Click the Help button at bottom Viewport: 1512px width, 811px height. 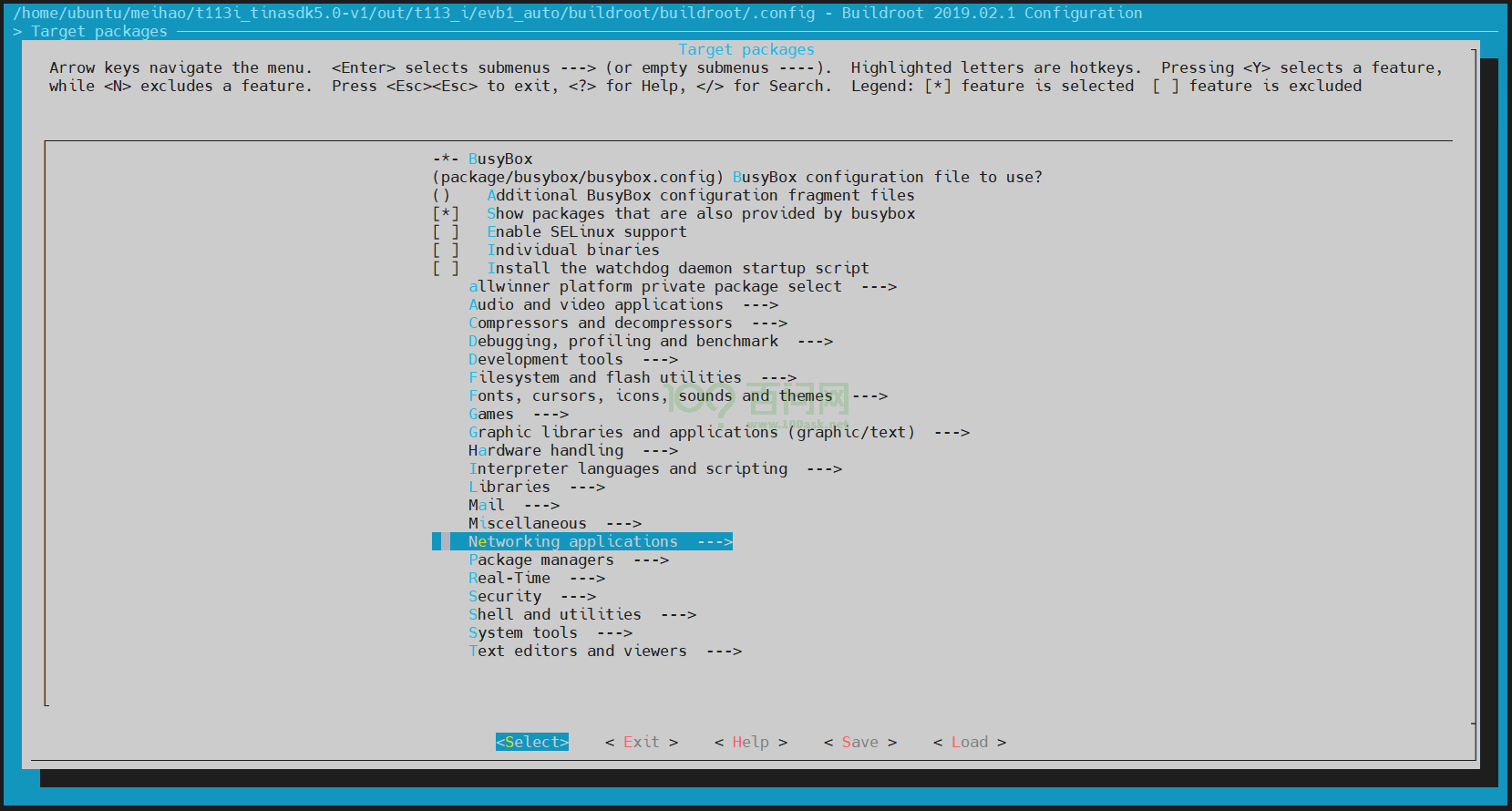(750, 742)
